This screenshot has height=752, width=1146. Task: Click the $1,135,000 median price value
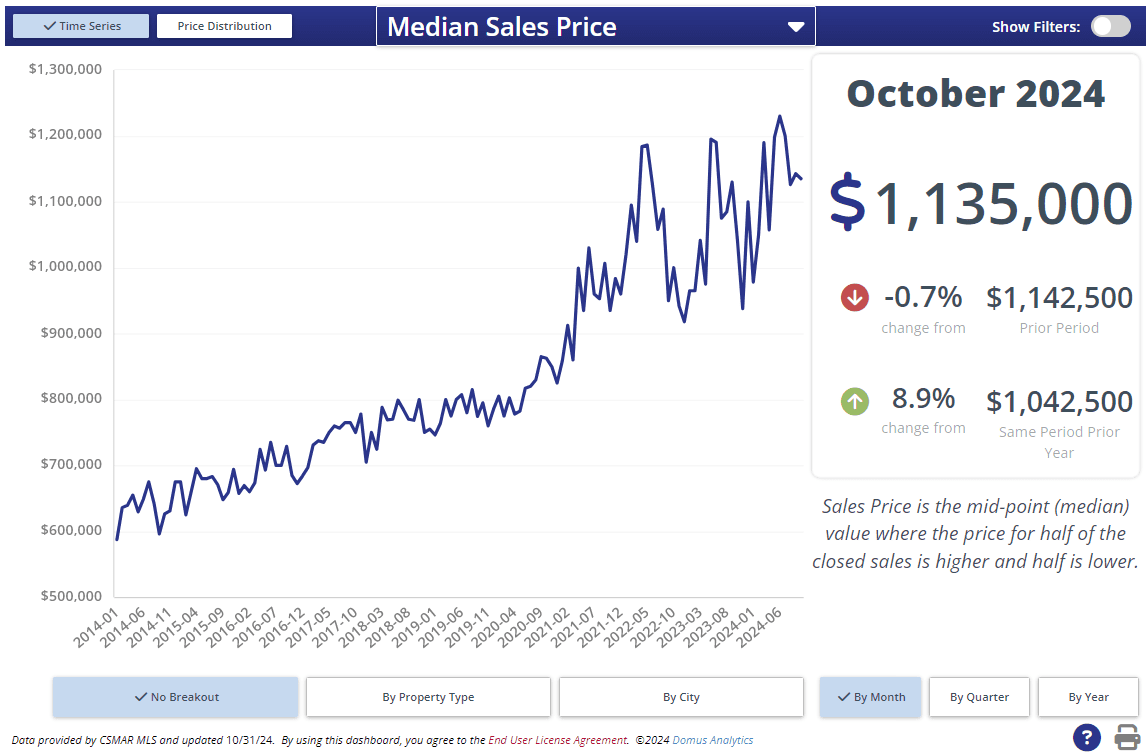point(1003,204)
